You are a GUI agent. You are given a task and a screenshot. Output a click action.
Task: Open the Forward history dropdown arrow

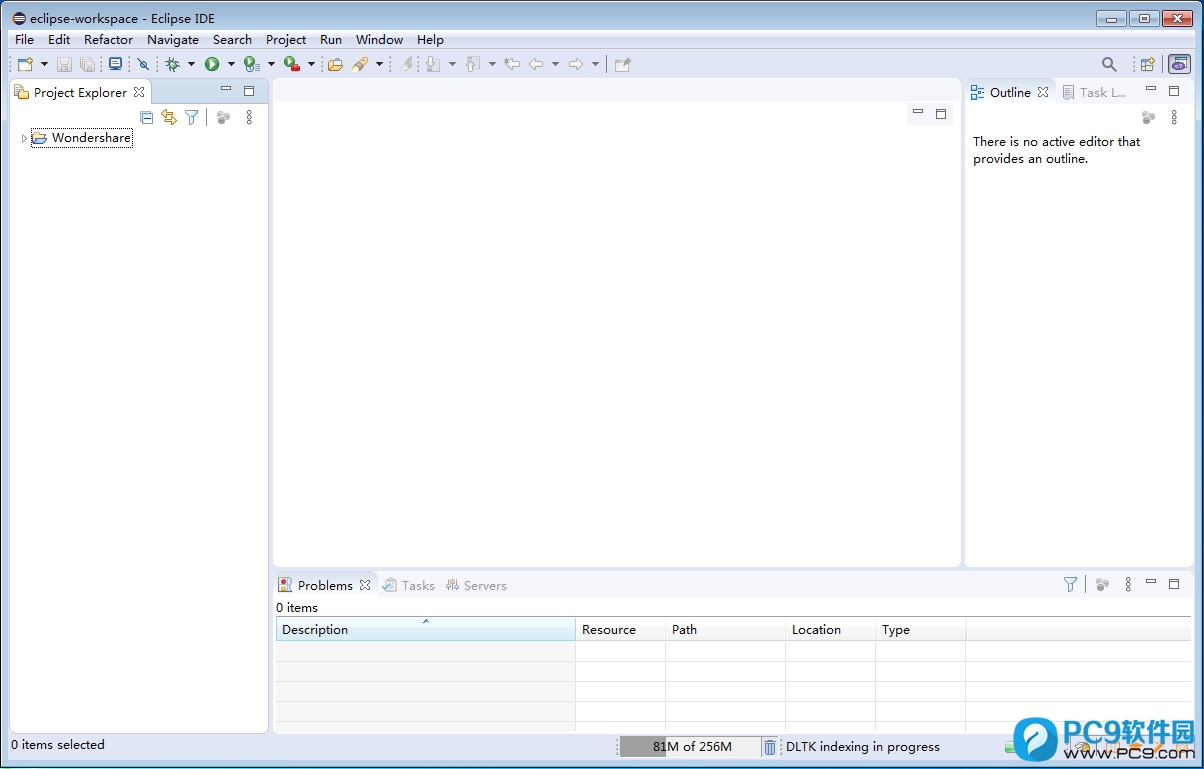coord(595,64)
